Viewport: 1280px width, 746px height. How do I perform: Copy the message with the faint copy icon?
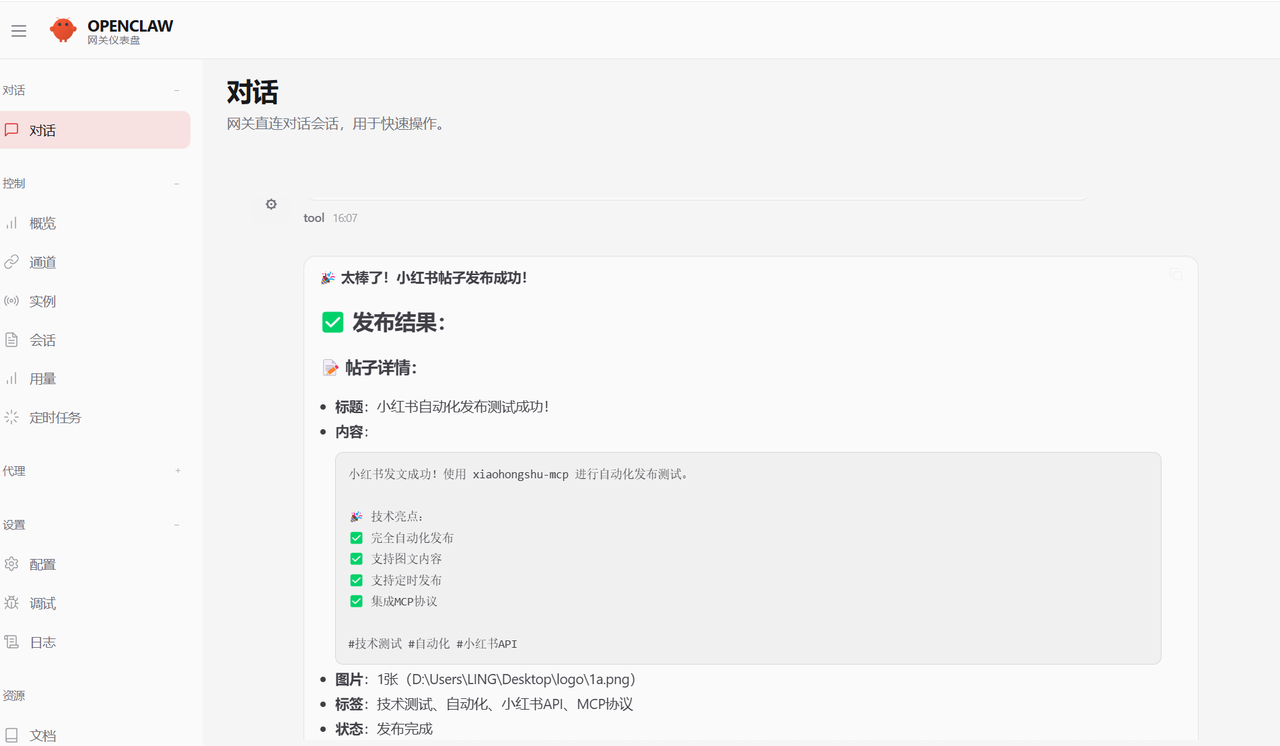point(1176,274)
